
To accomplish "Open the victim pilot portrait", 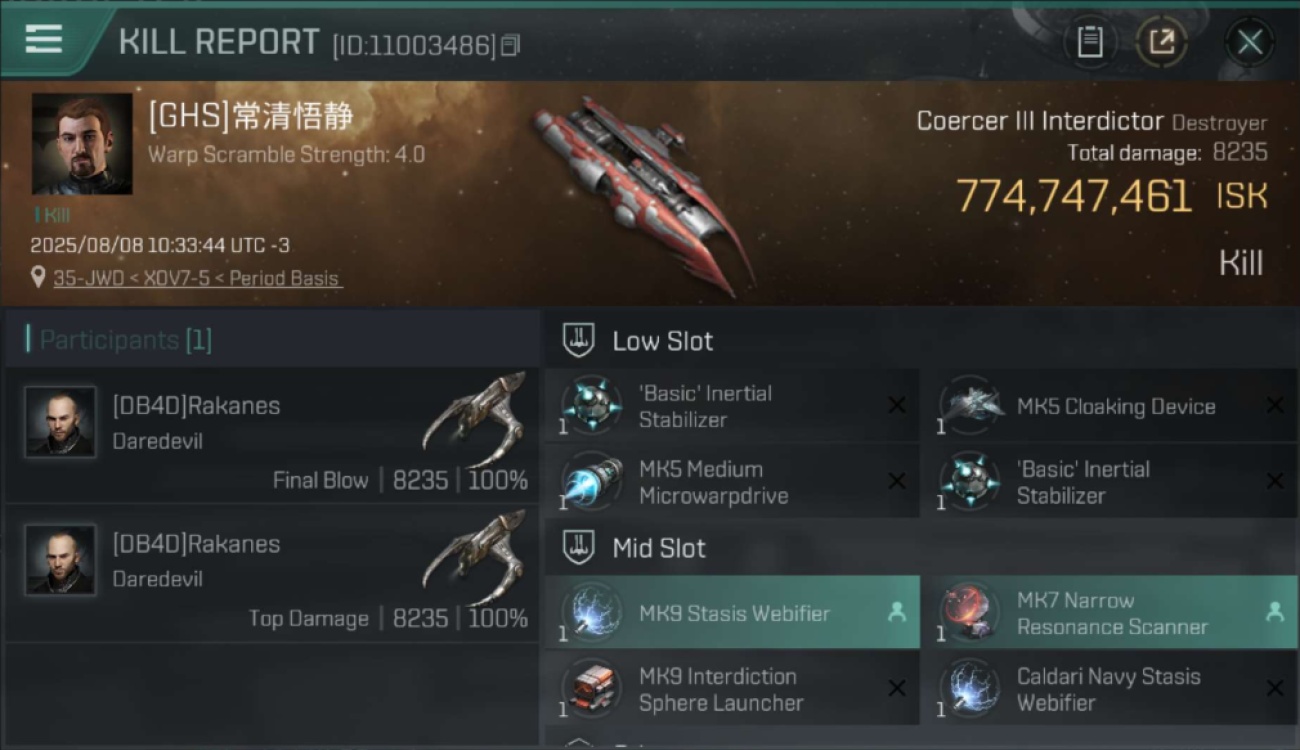I will click(x=82, y=144).
